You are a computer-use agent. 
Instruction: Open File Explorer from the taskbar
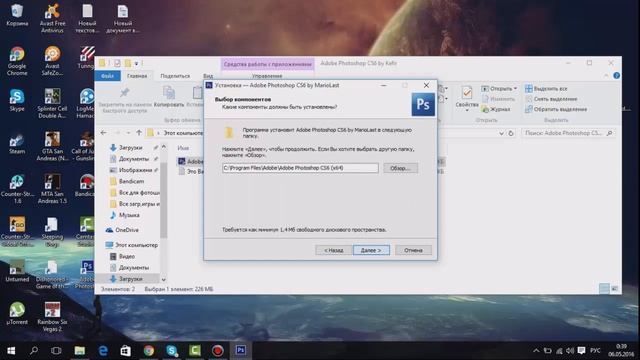pos(80,351)
